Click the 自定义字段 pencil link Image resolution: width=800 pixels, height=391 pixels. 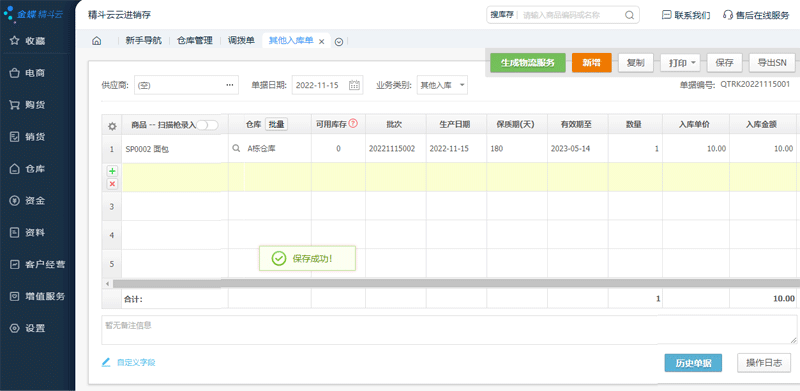pos(129,362)
